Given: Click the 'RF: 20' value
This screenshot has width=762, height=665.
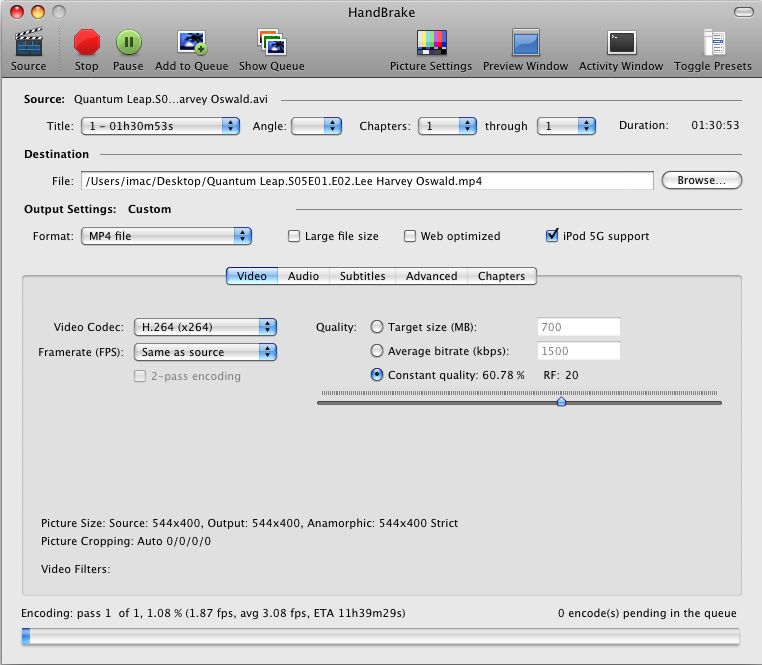Looking at the screenshot, I should pos(561,375).
